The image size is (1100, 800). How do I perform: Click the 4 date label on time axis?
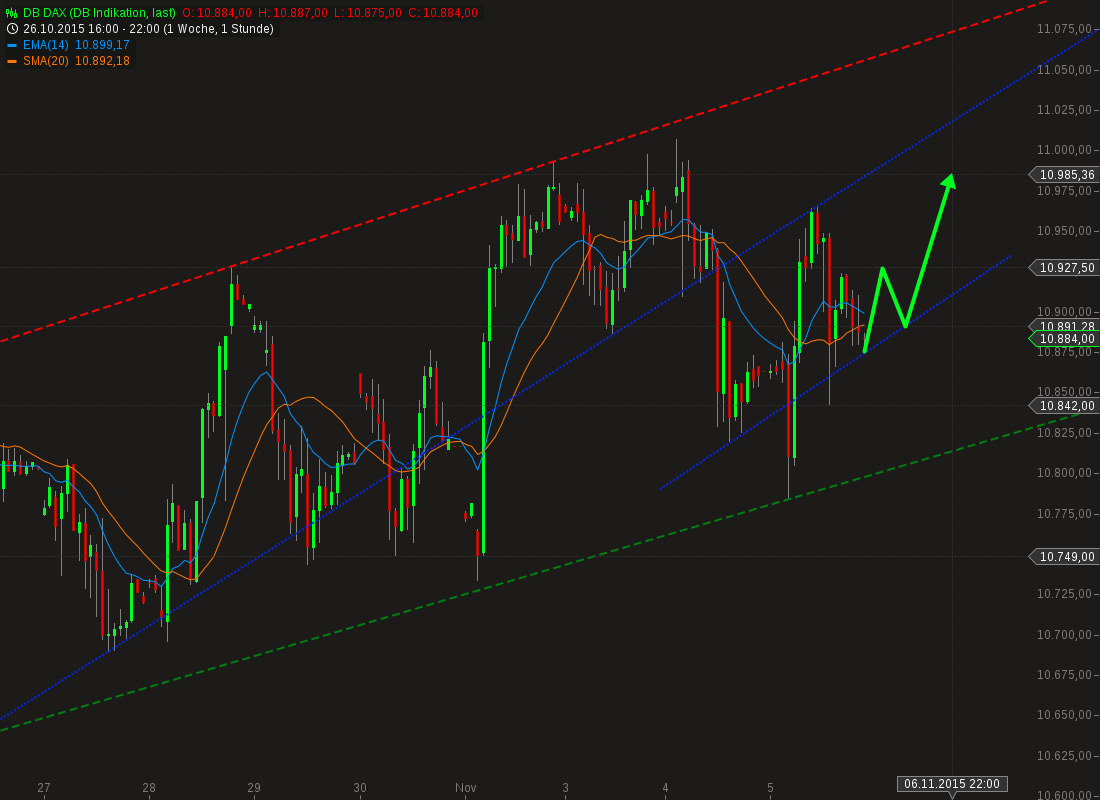[666, 788]
